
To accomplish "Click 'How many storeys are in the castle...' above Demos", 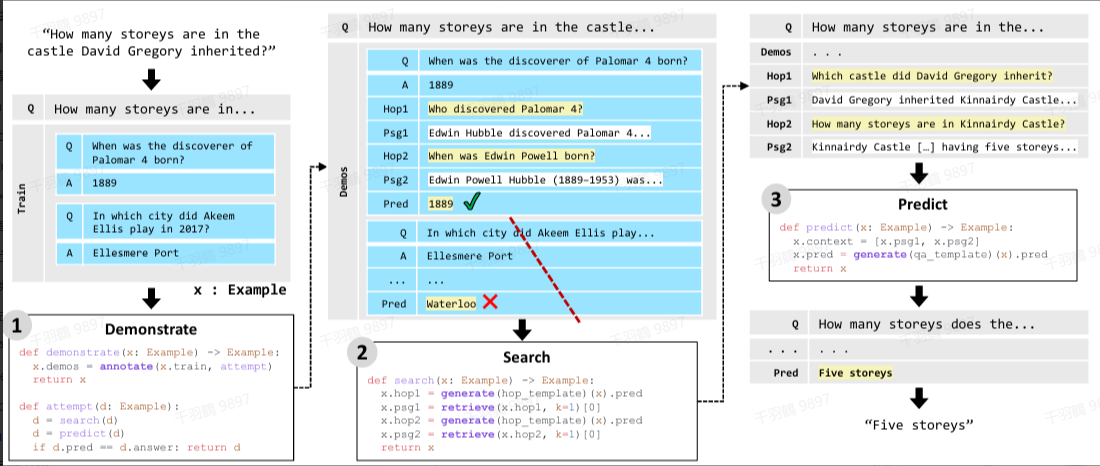I will pos(511,27).
